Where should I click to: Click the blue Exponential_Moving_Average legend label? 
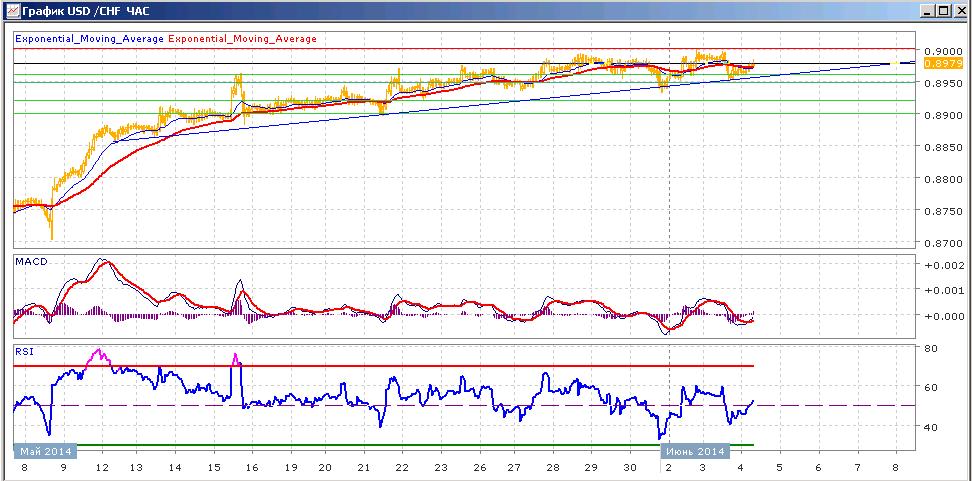90,38
